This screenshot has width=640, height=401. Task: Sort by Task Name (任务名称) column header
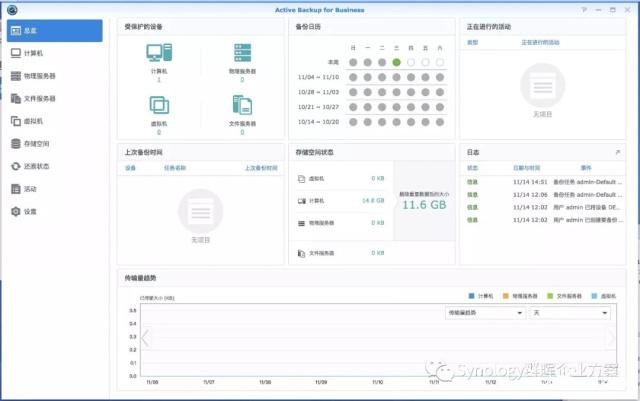pos(175,168)
